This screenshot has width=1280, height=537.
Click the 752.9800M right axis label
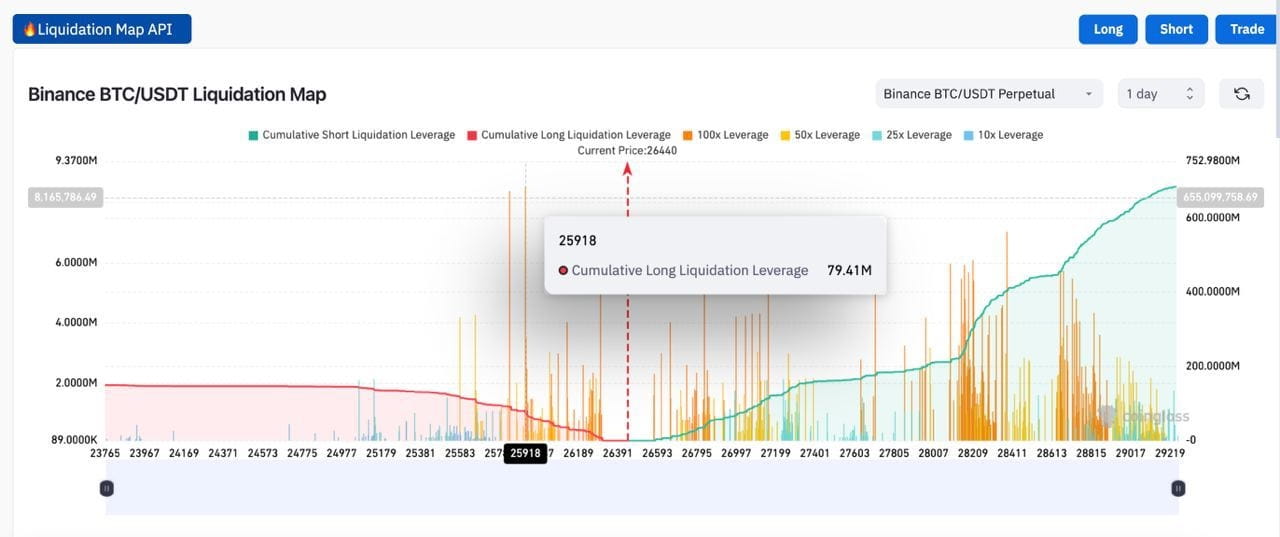(x=1212, y=160)
